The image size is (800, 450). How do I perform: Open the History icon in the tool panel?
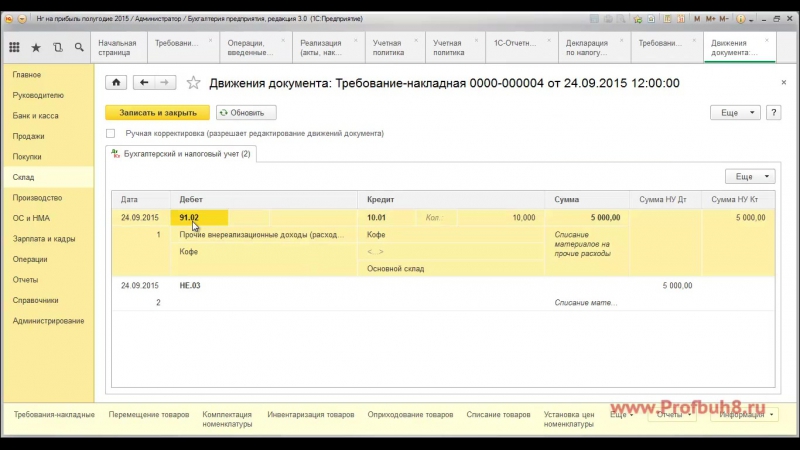click(x=58, y=47)
